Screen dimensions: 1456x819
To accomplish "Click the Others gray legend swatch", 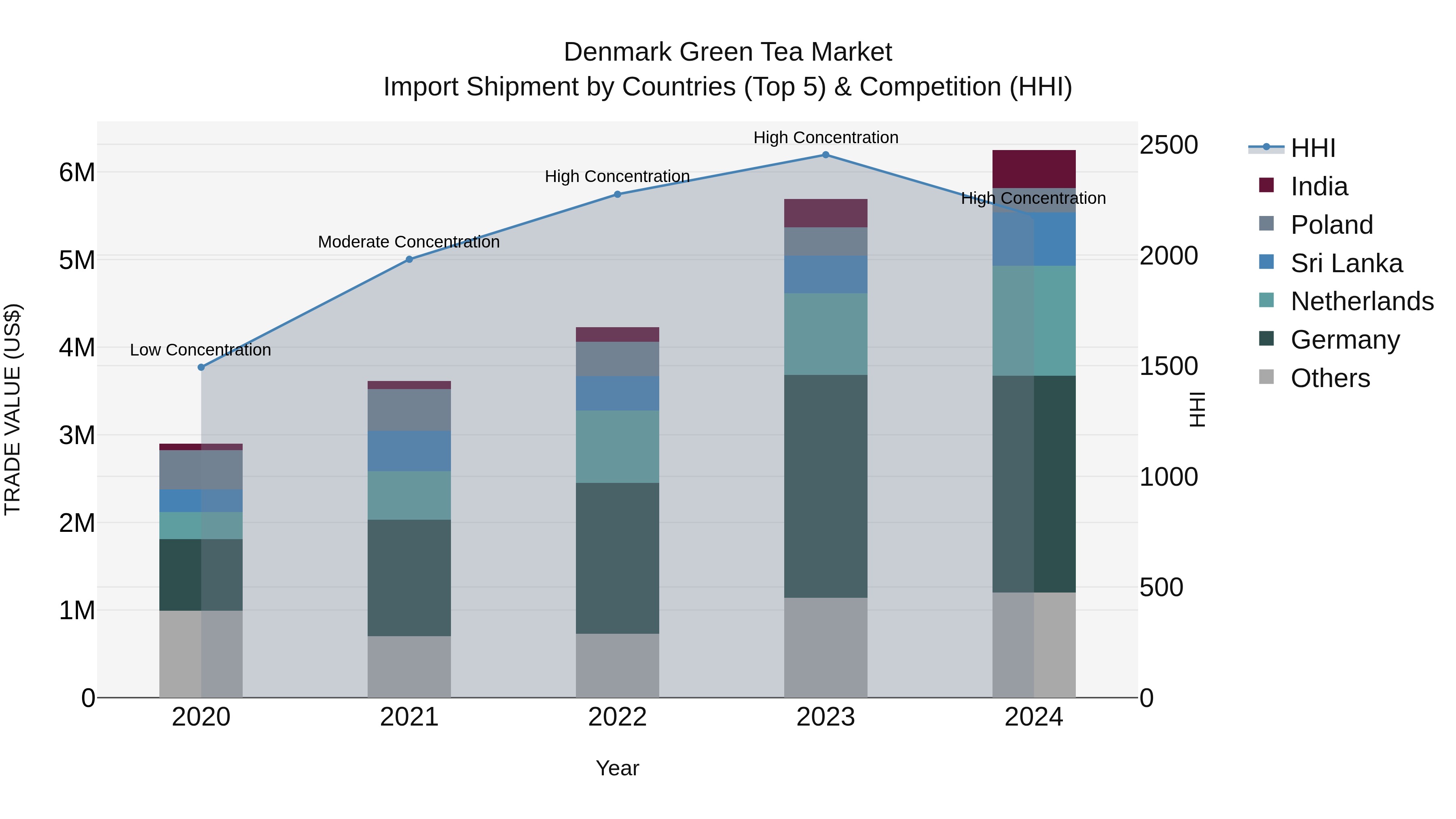I will [x=1267, y=377].
